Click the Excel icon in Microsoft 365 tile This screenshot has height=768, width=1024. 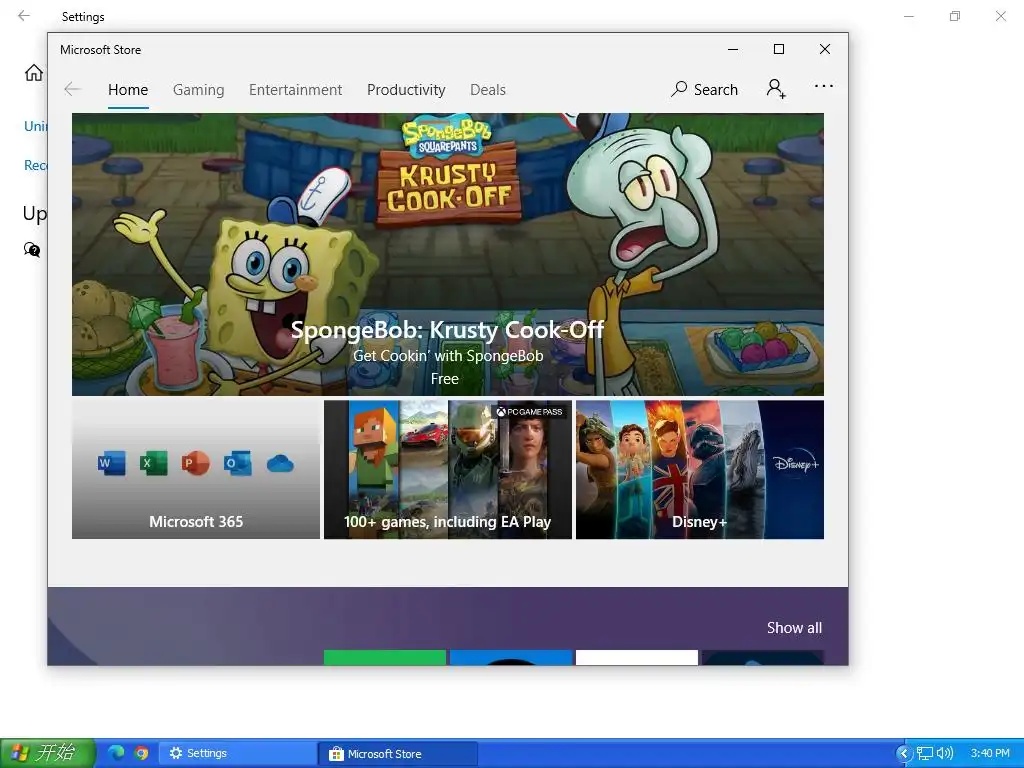pos(153,463)
